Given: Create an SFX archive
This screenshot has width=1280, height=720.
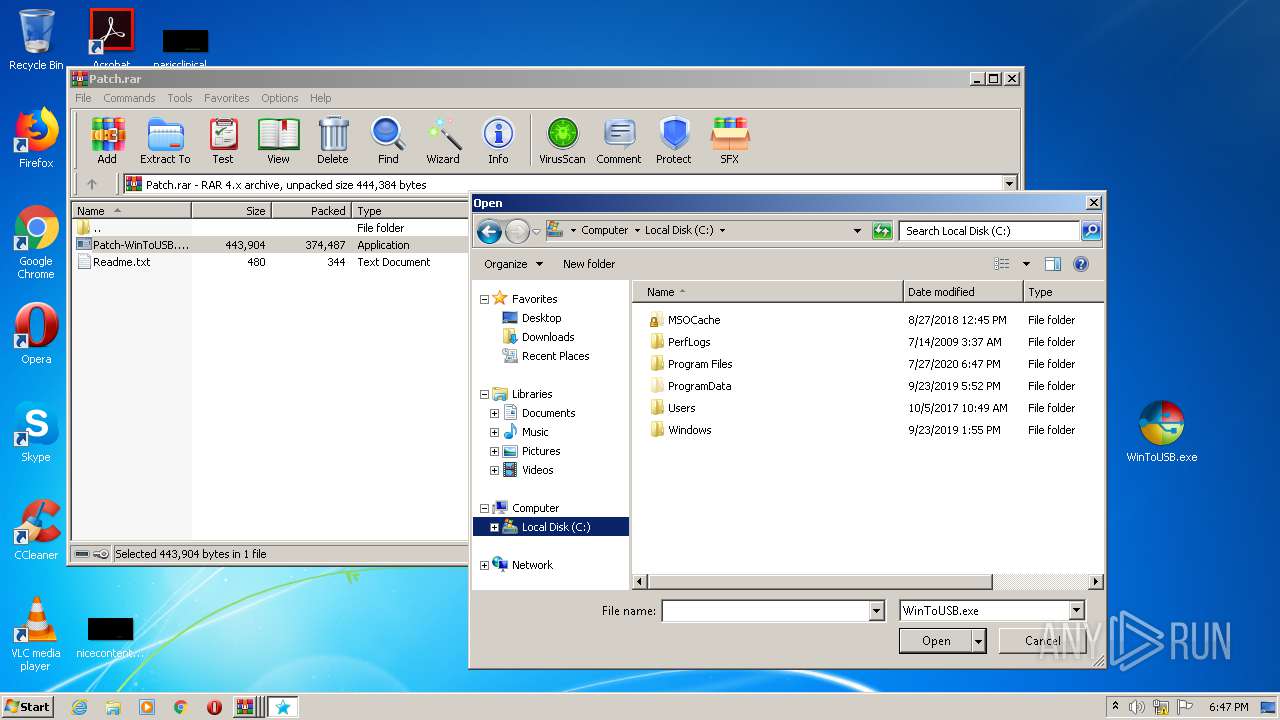Looking at the screenshot, I should (x=730, y=141).
